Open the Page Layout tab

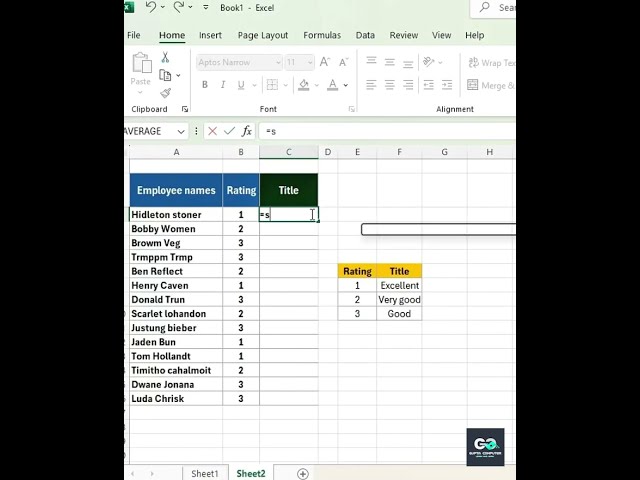pyautogui.click(x=263, y=35)
